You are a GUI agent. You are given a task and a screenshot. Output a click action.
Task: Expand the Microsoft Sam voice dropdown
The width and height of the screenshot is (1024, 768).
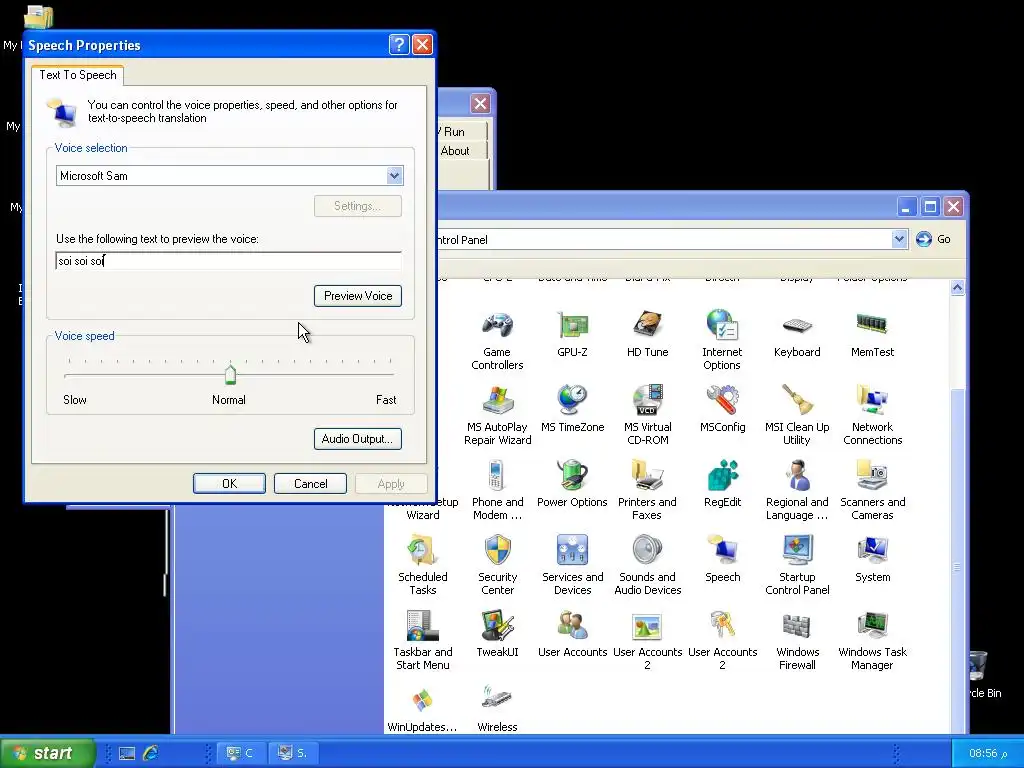tap(394, 175)
